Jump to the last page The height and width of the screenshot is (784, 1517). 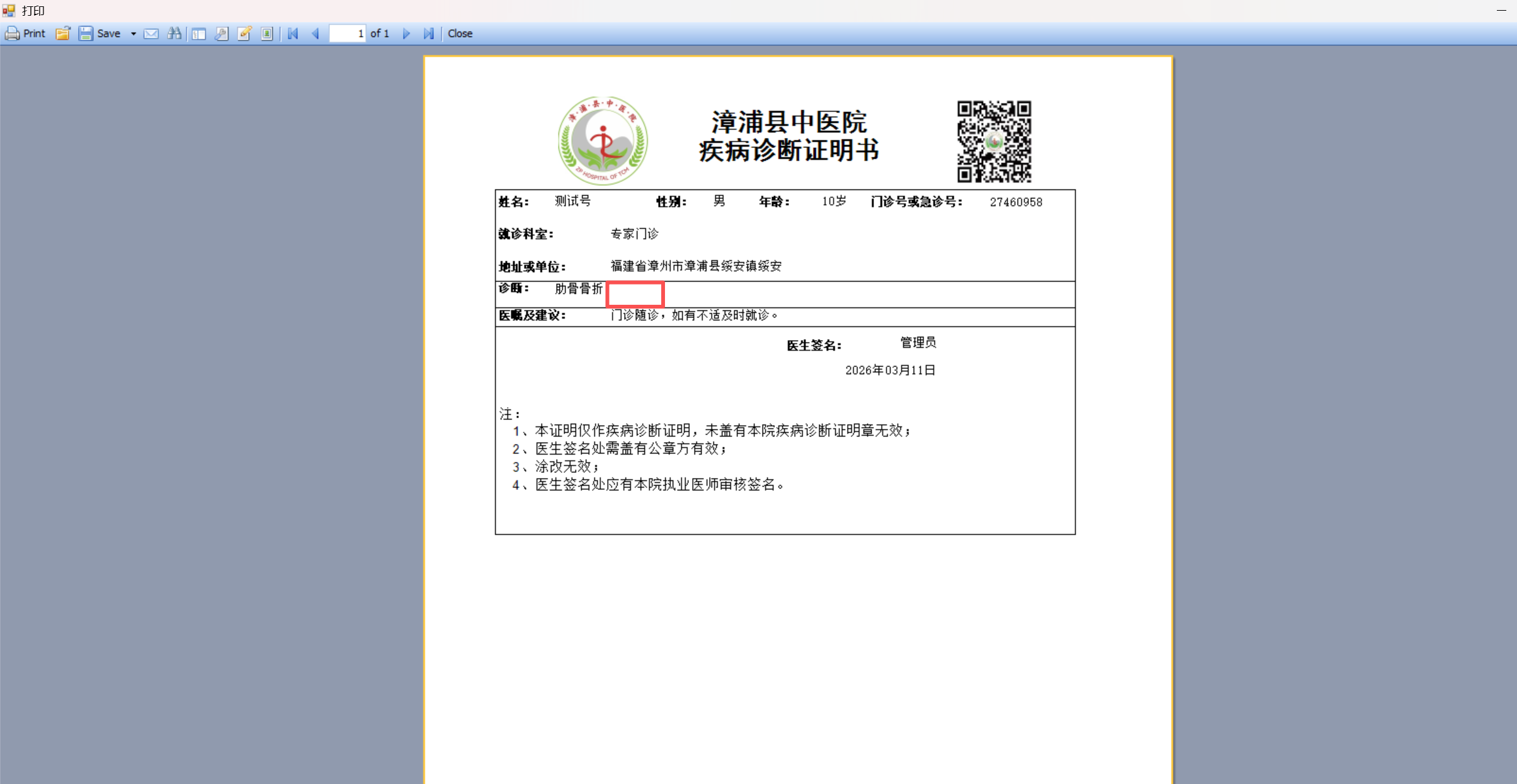pos(429,33)
